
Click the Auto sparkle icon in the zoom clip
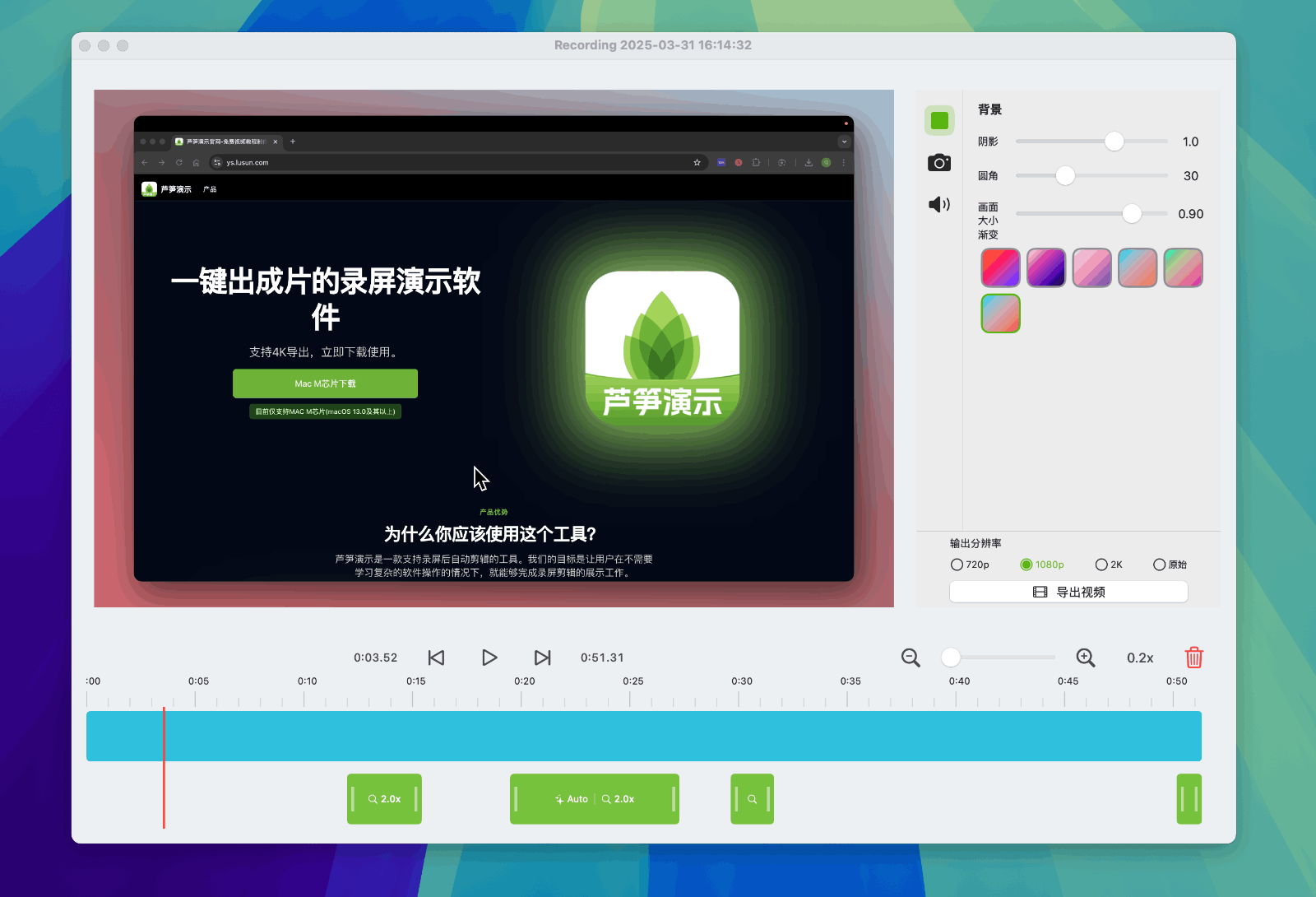coord(559,799)
